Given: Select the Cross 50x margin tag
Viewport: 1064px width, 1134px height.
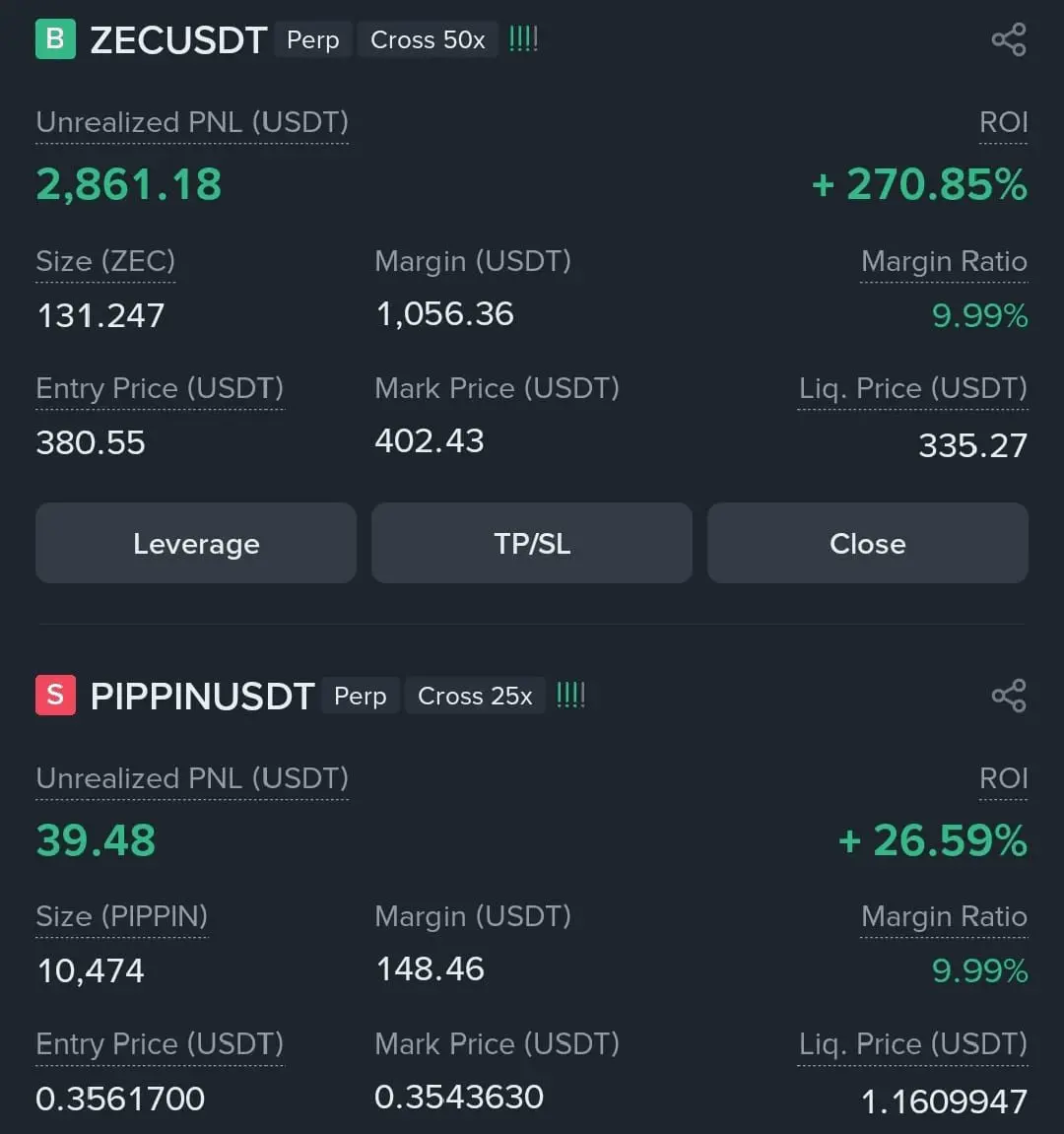Looking at the screenshot, I should coord(428,39).
